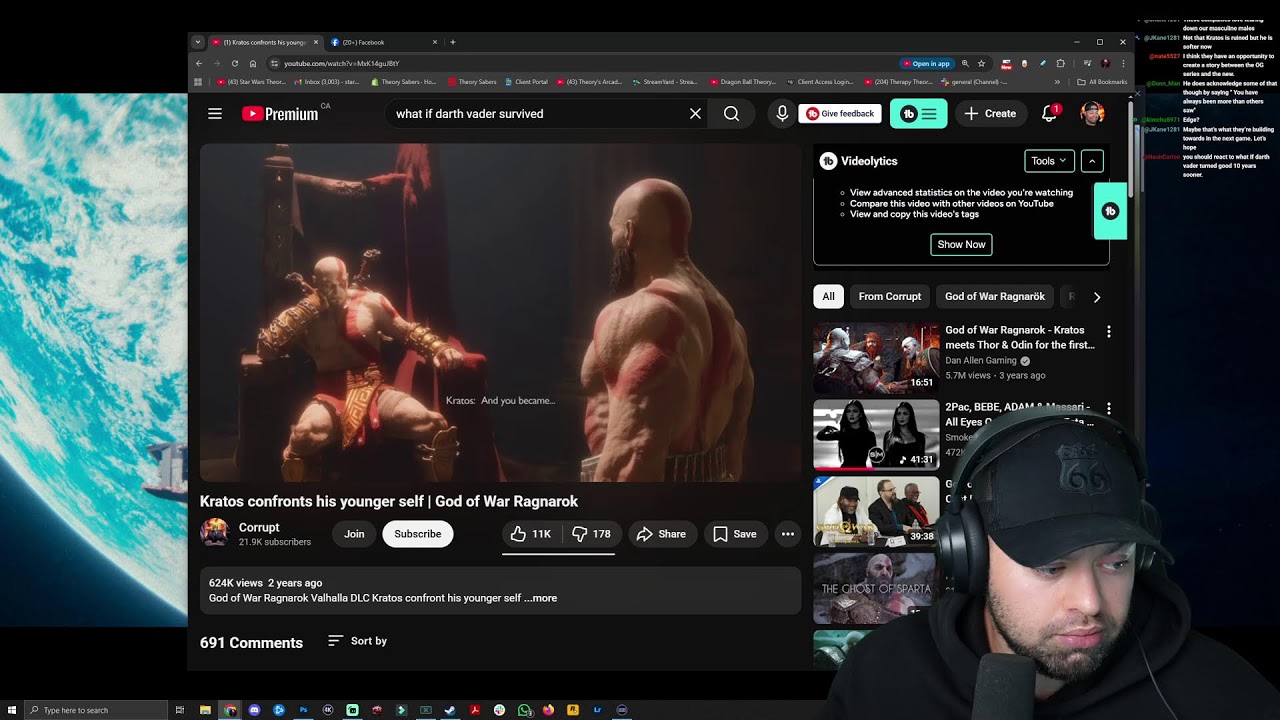Share this video

click(661, 534)
